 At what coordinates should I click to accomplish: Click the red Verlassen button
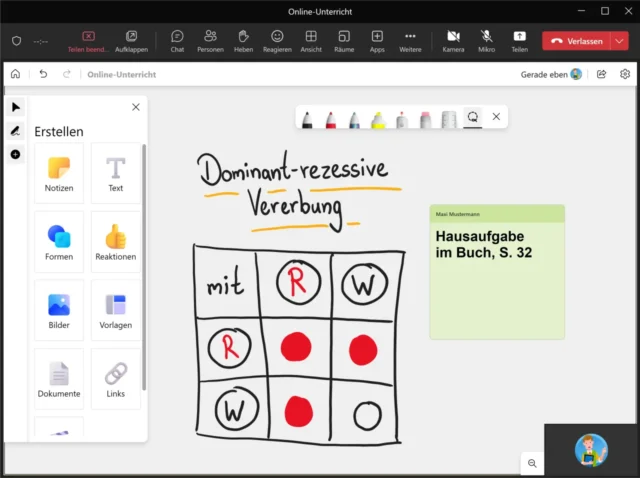coord(577,41)
